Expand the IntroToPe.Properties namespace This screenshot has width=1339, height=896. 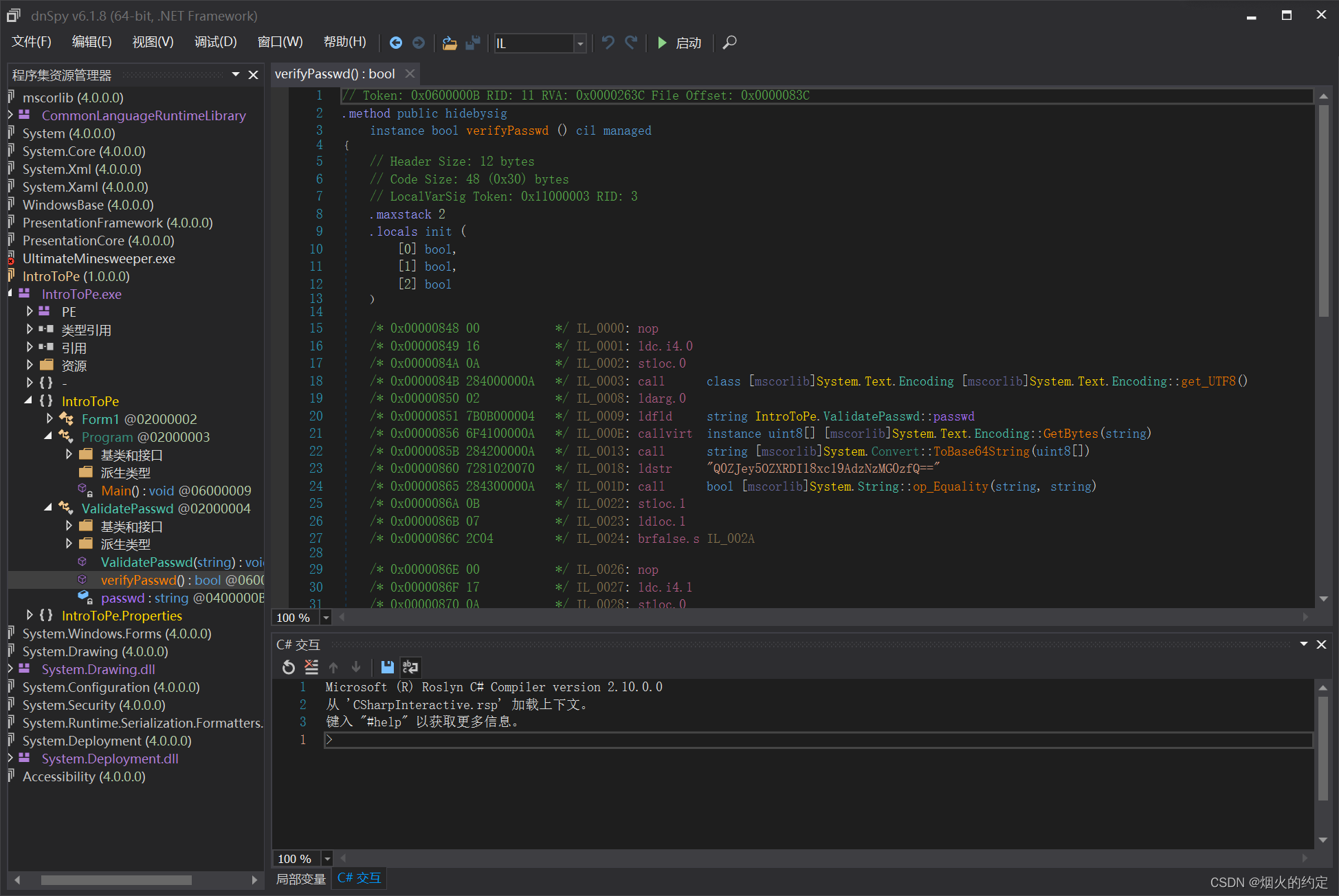click(30, 615)
